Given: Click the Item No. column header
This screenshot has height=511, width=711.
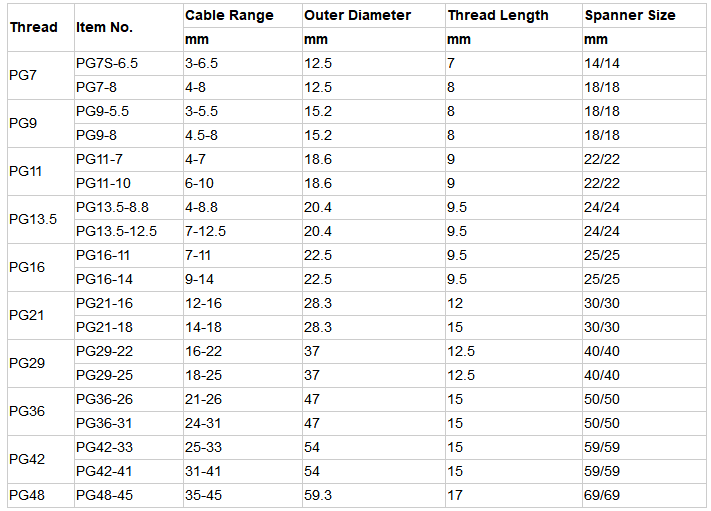Looking at the screenshot, I should tap(104, 27).
